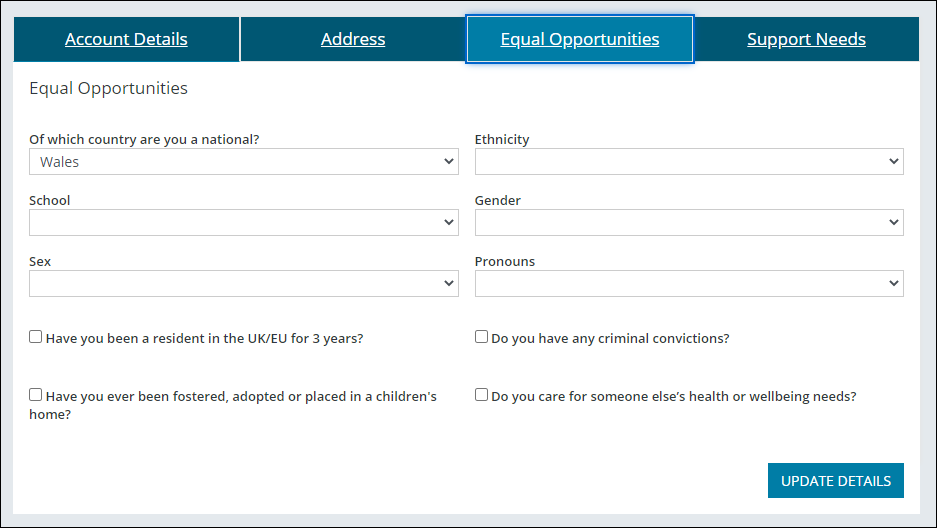937x528 pixels.
Task: Open the School dropdown list
Action: click(243, 223)
